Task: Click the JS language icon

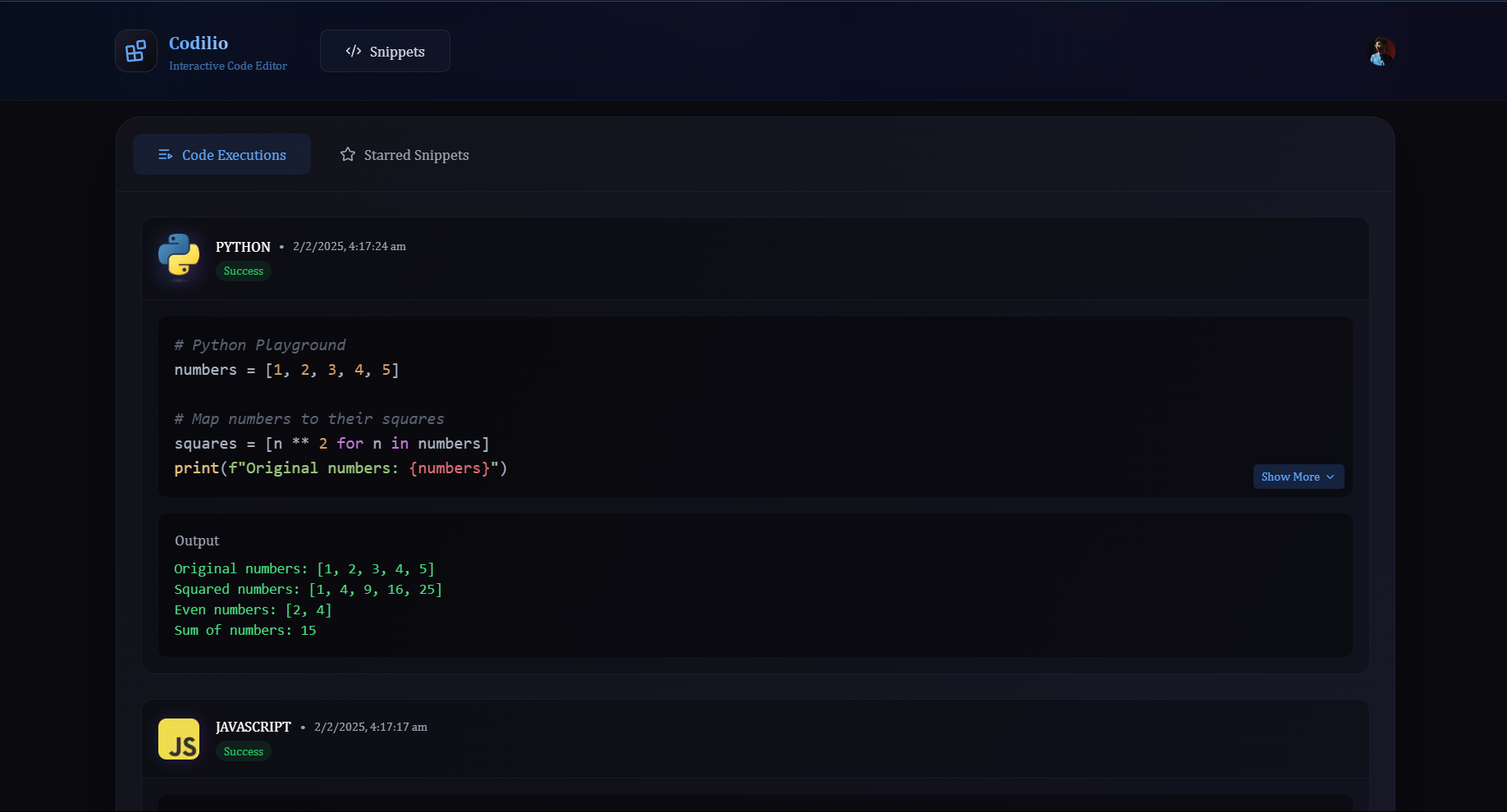Action: pos(179,738)
